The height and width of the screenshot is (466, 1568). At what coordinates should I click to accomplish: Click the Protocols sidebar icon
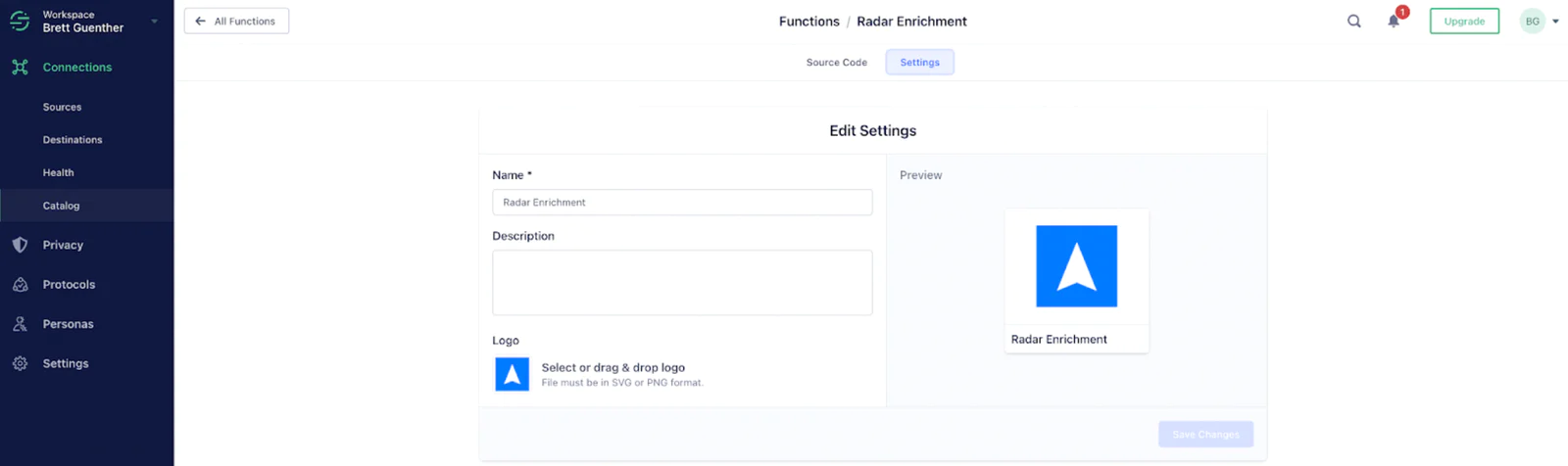(x=20, y=285)
